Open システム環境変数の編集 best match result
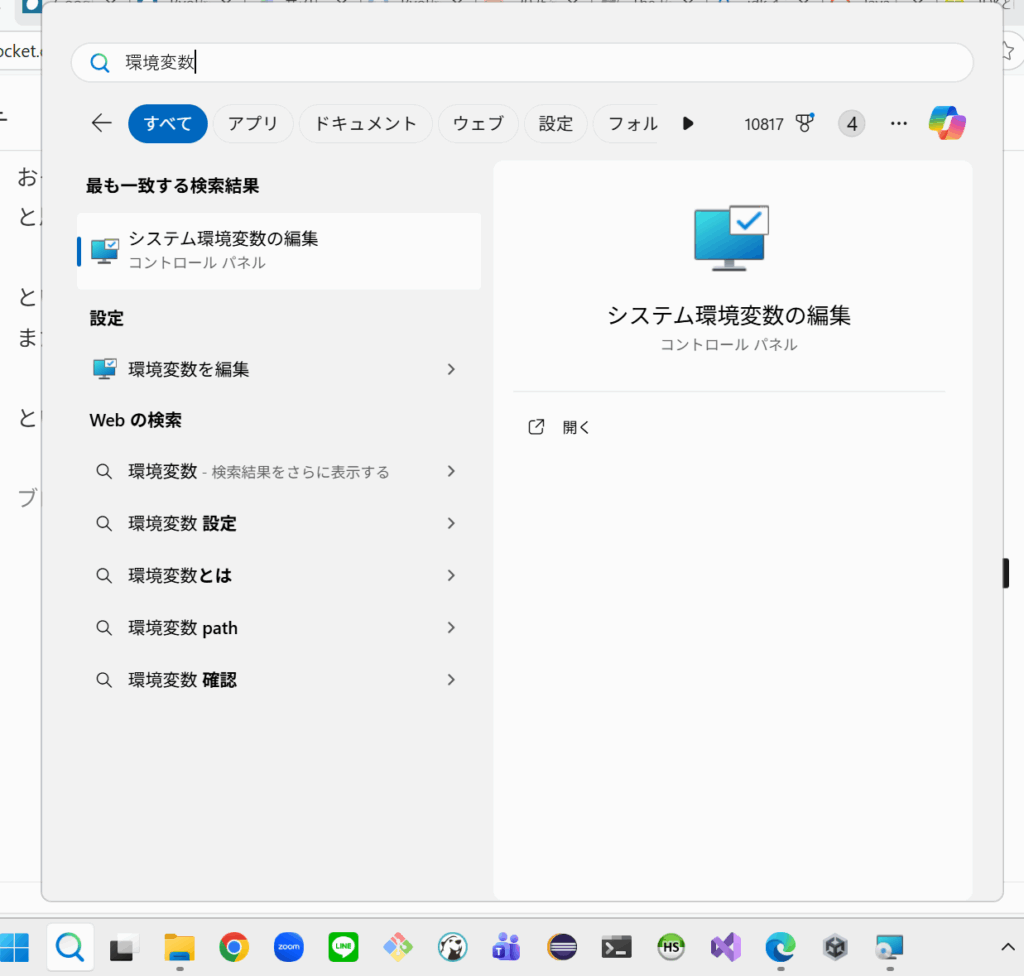 (278, 250)
